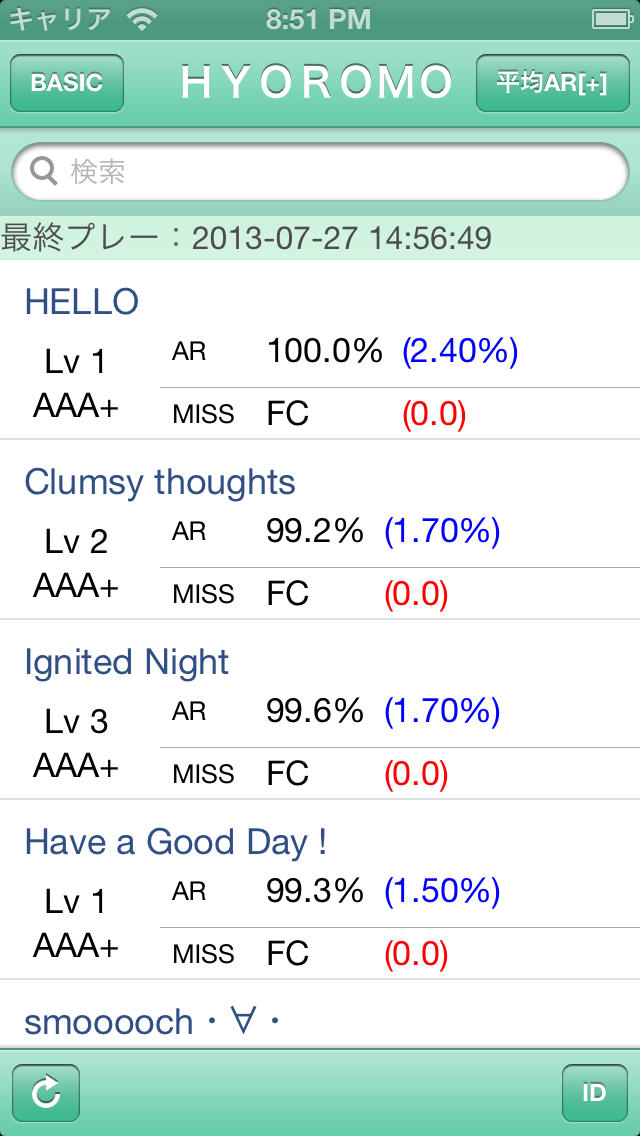This screenshot has height=1136, width=640.
Task: Tap the blue (2.40%) AR difference
Action: 460,351
